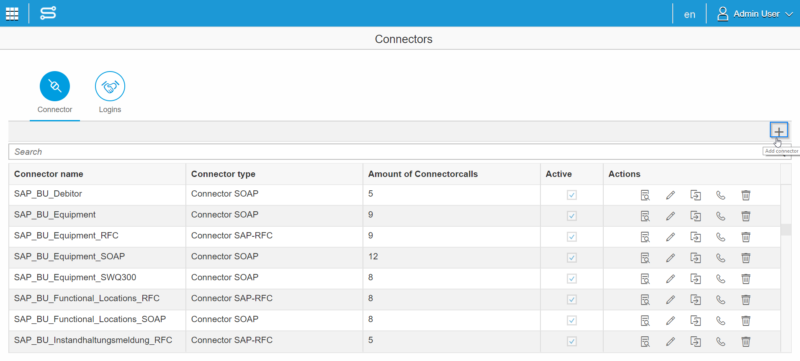Screen dimensions: 800x361
Task: Select the SAP_BU_Functional_Locations_SOAP name cell
Action: 97,320
